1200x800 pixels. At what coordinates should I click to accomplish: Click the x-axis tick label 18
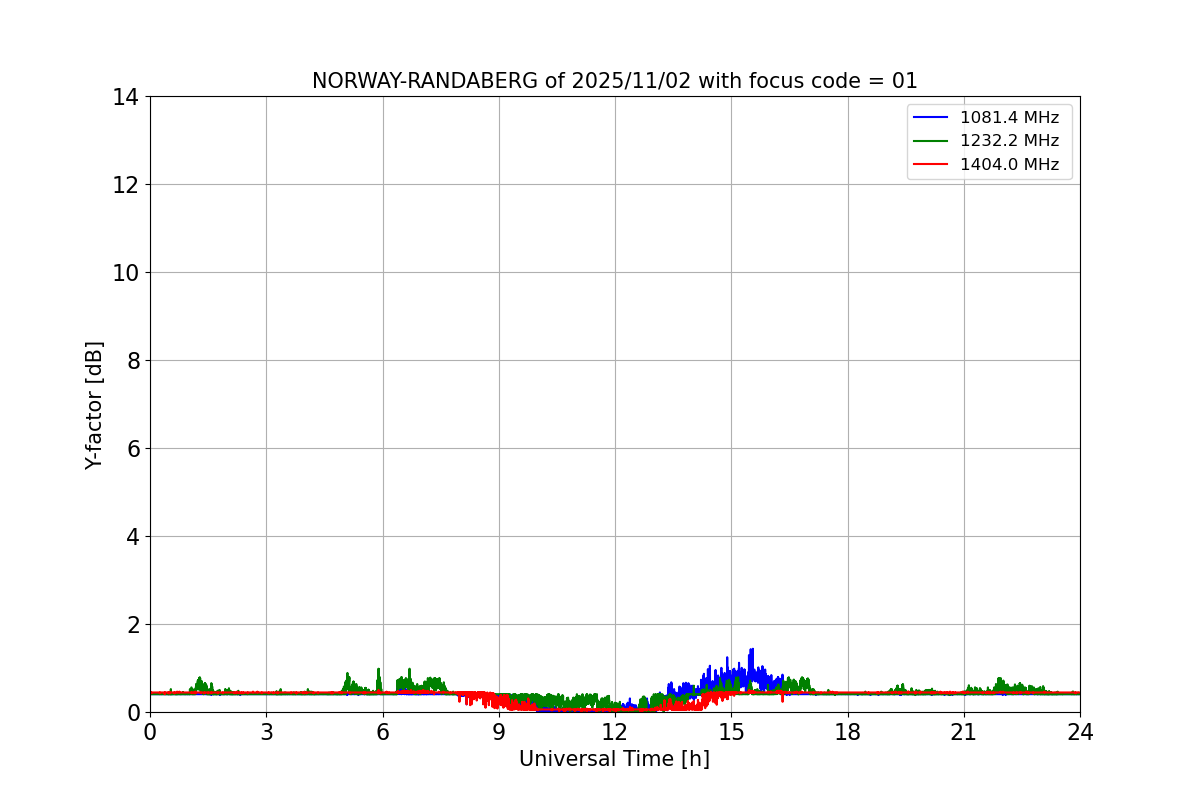pos(848,732)
